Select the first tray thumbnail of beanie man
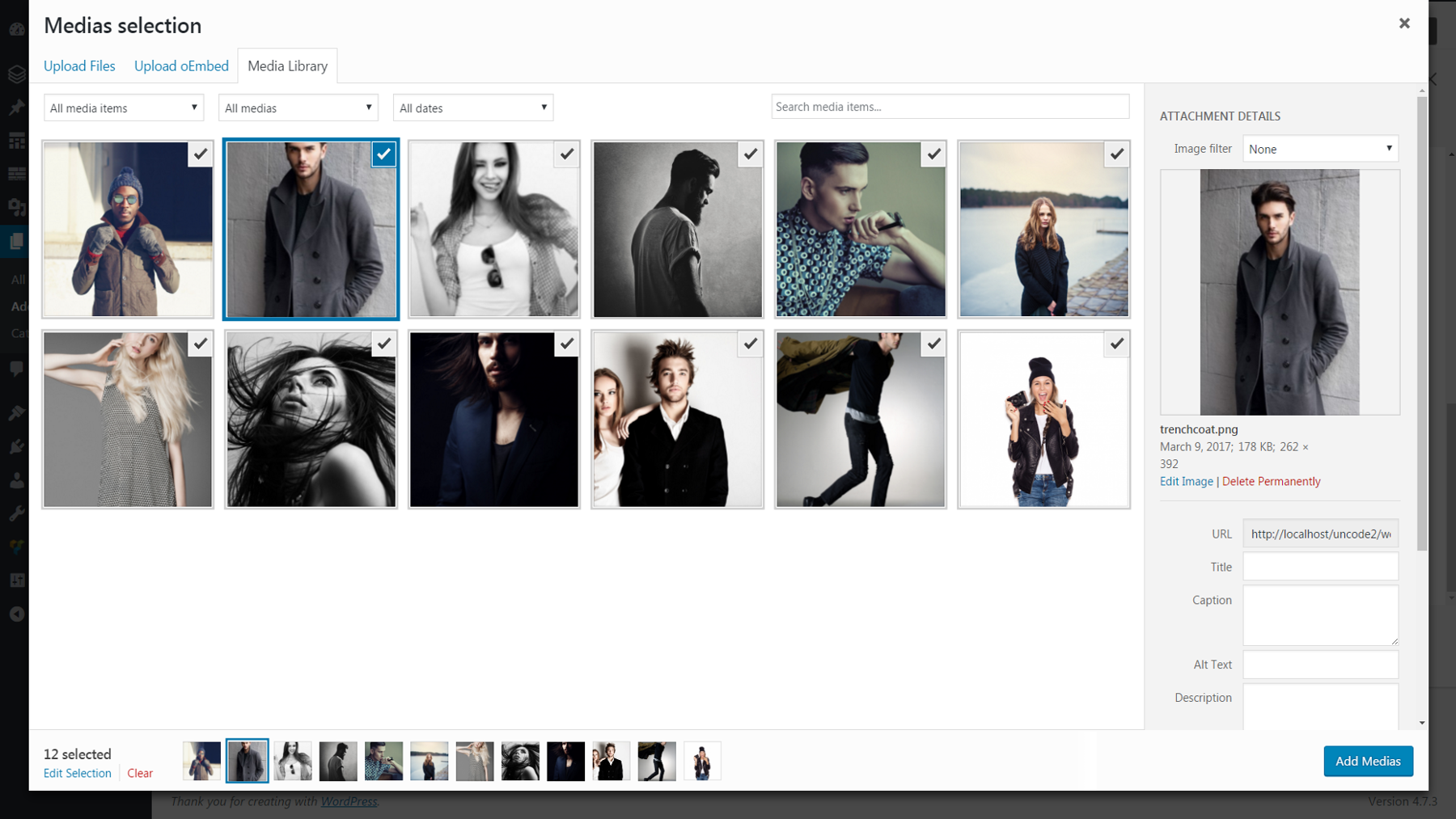 pyautogui.click(x=201, y=761)
